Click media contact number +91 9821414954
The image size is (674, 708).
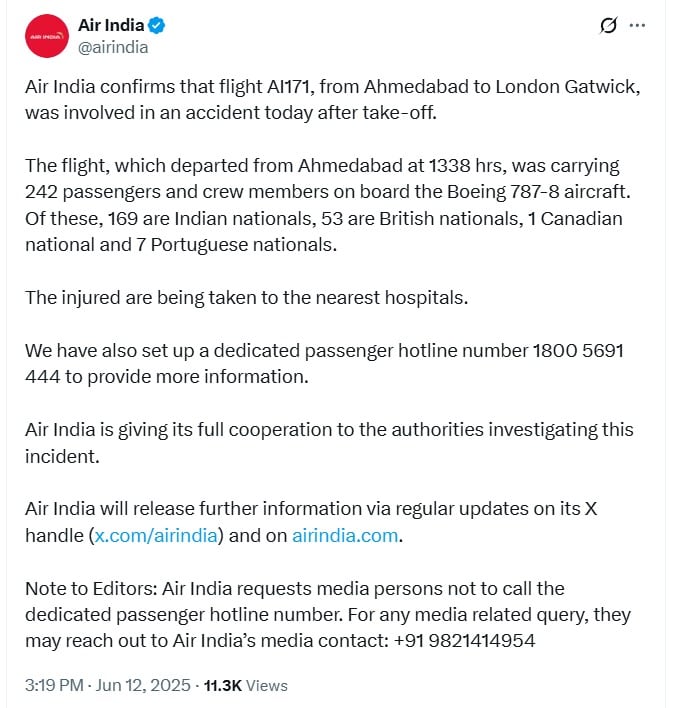[x=465, y=641]
